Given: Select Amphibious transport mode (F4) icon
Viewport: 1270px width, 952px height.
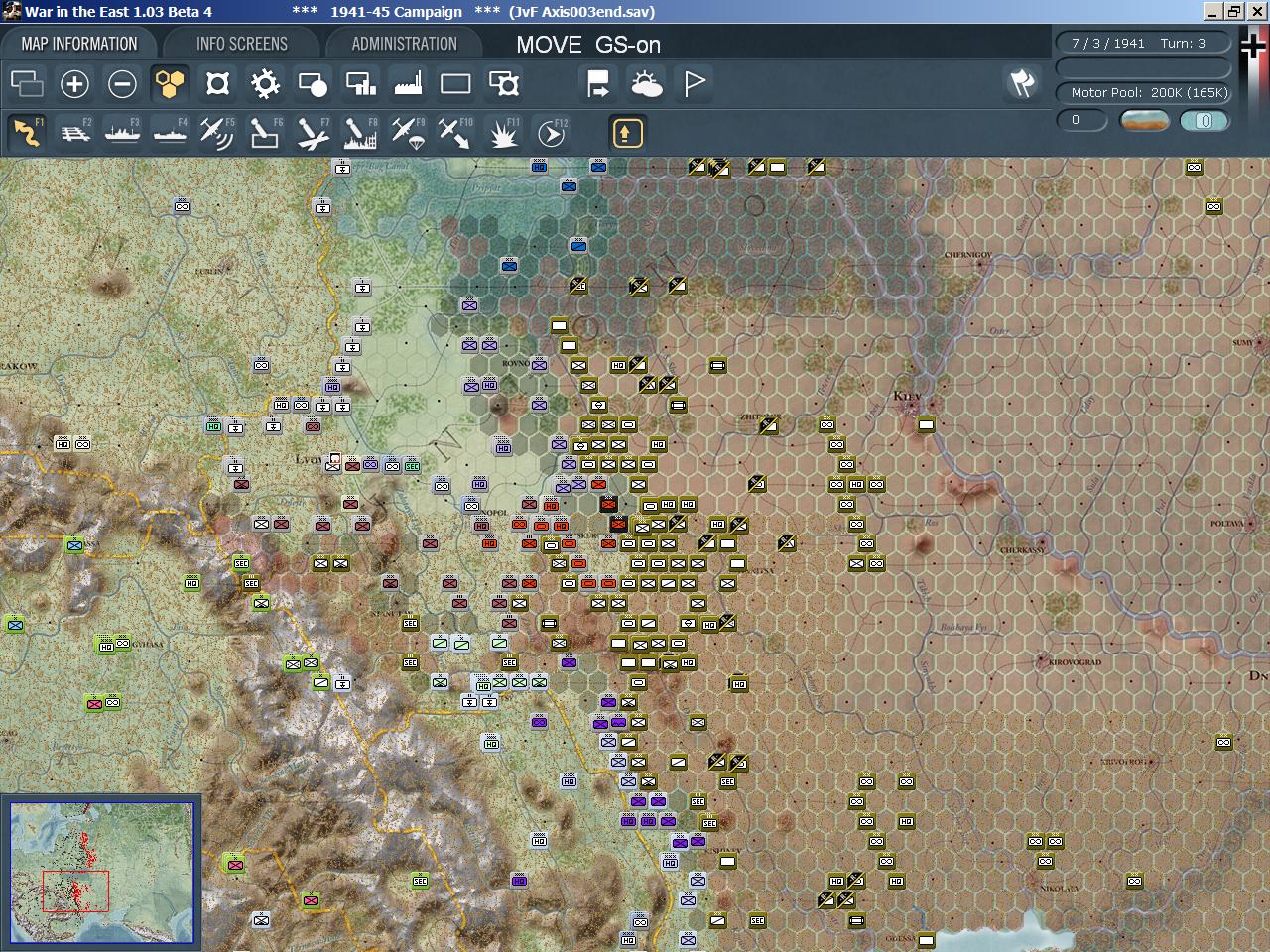Looking at the screenshot, I should pos(170,133).
